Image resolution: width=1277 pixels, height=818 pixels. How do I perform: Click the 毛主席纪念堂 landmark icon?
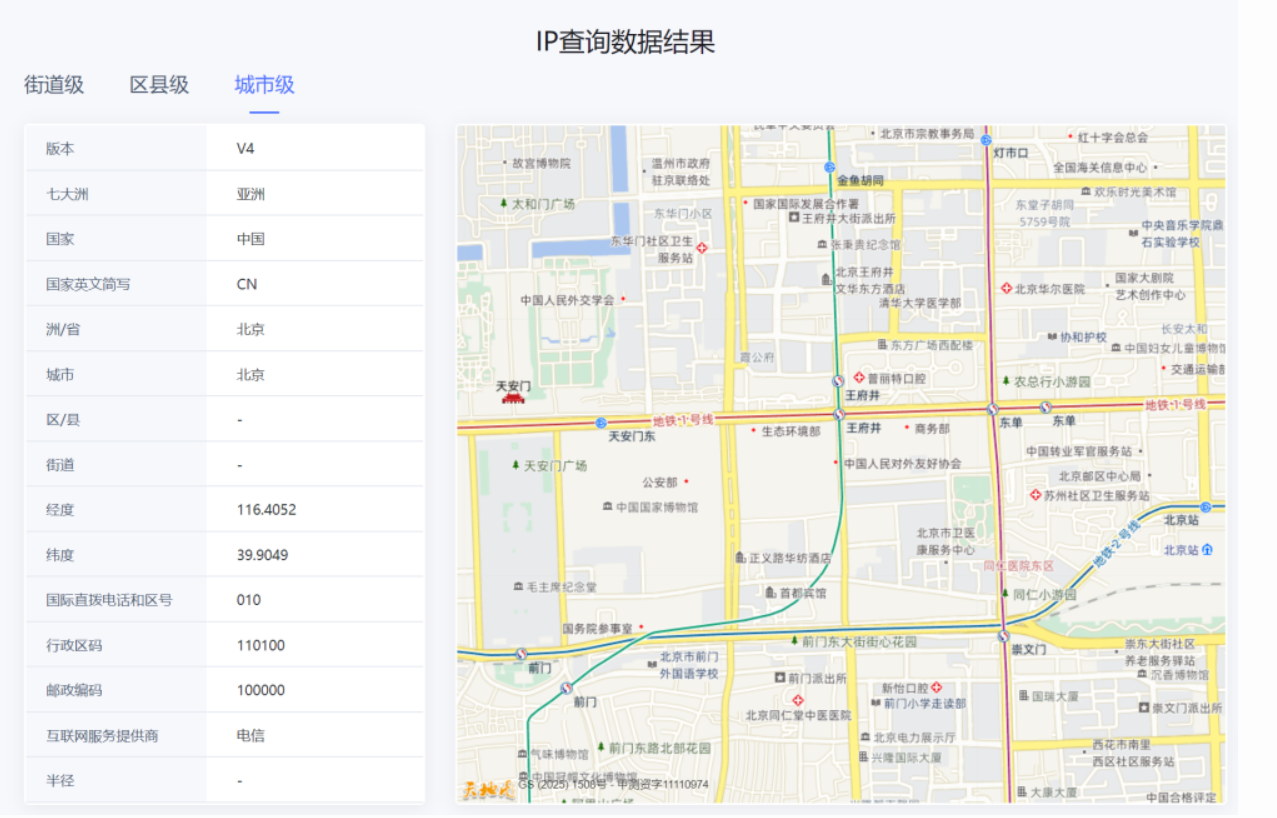coord(517,586)
